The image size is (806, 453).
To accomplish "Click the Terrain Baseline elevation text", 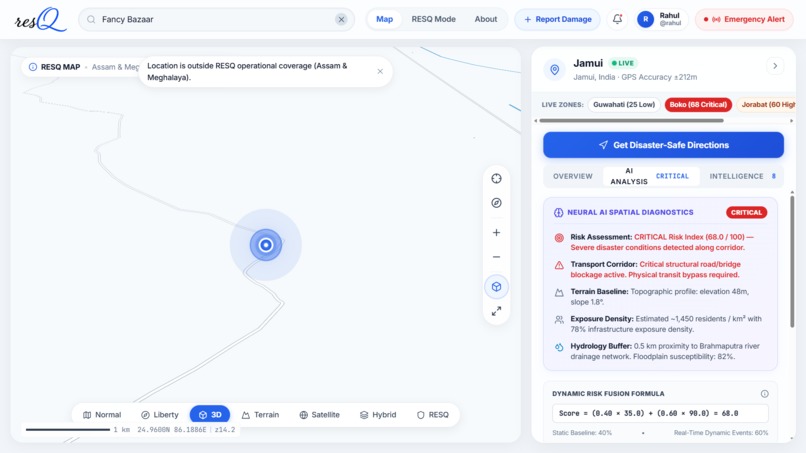I will tap(660, 297).
